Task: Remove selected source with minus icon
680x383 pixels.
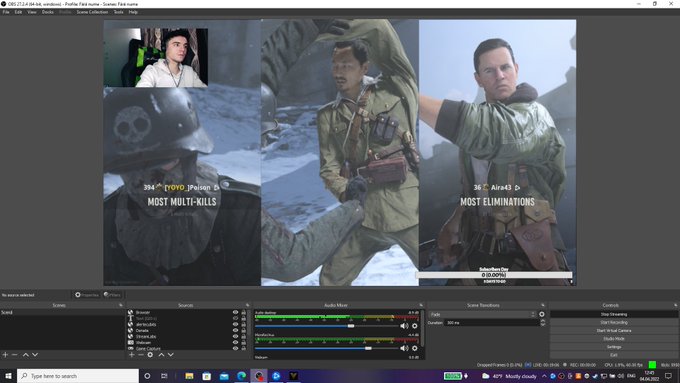Action: click(x=141, y=355)
